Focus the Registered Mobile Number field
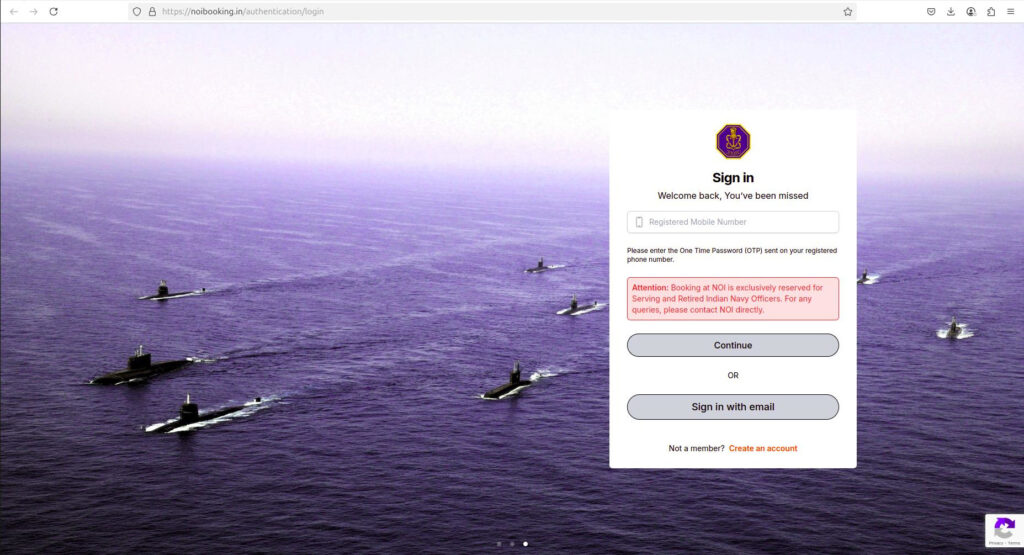The height and width of the screenshot is (555, 1024). pyautogui.click(x=740, y=222)
